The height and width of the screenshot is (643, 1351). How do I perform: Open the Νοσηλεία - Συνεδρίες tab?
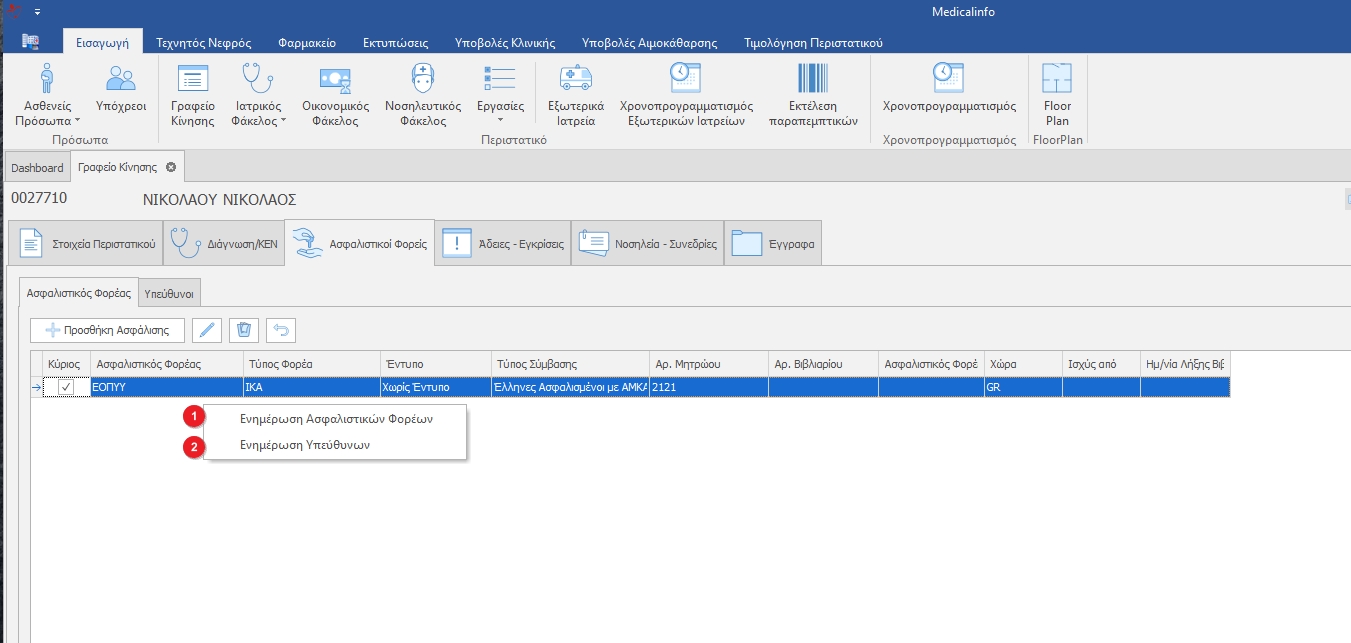[647, 244]
